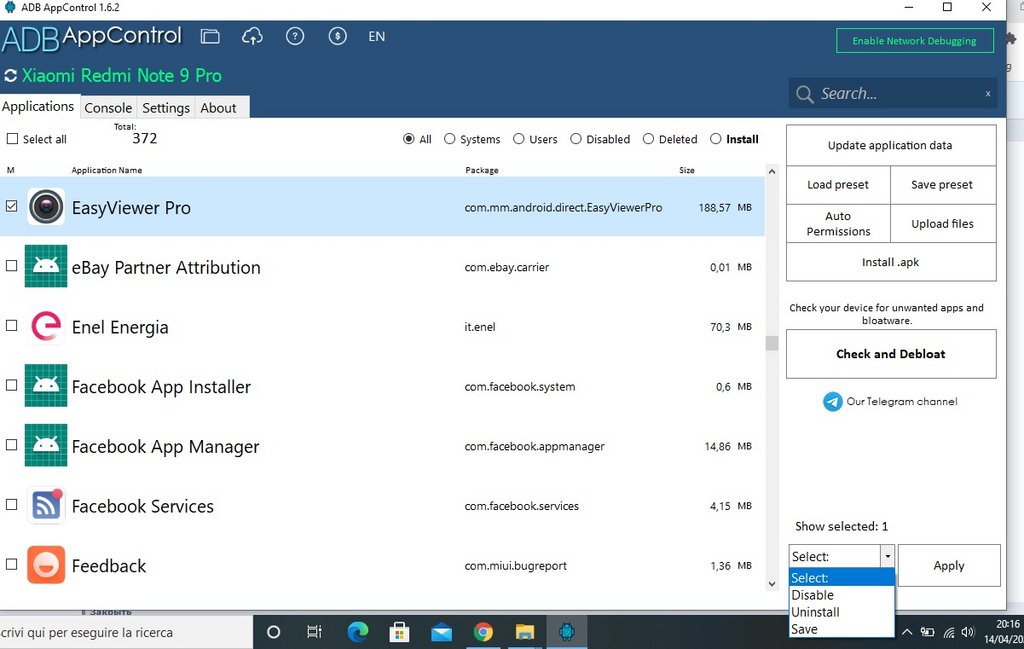Click the Apply button
The height and width of the screenshot is (649, 1024).
(x=949, y=565)
